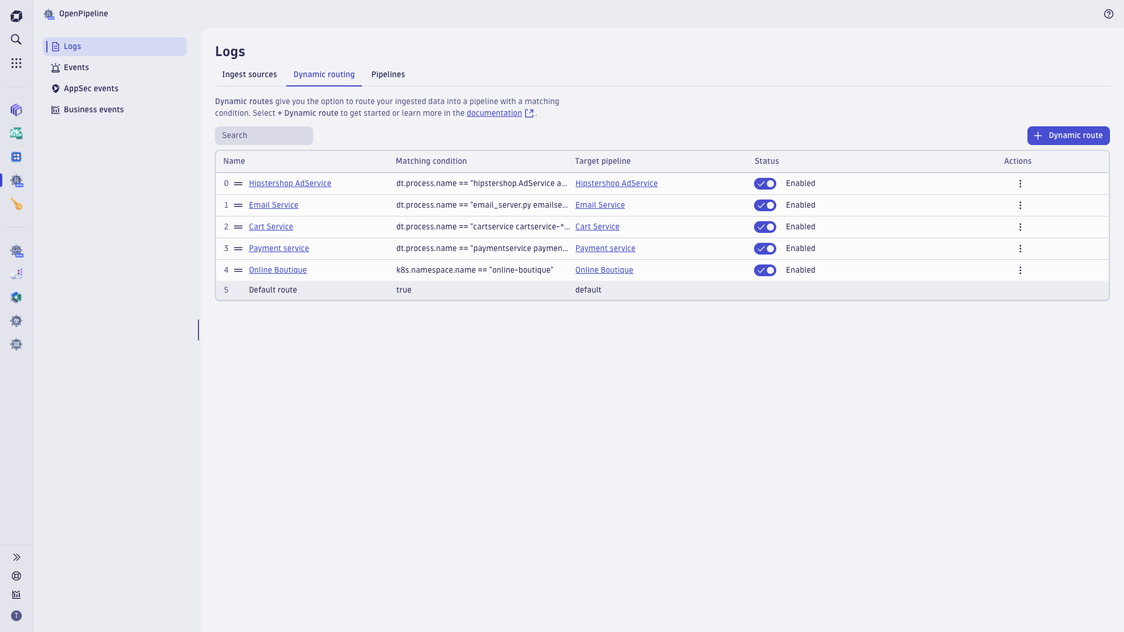Create a new Dynamic route
This screenshot has height=632, width=1124.
point(1068,135)
